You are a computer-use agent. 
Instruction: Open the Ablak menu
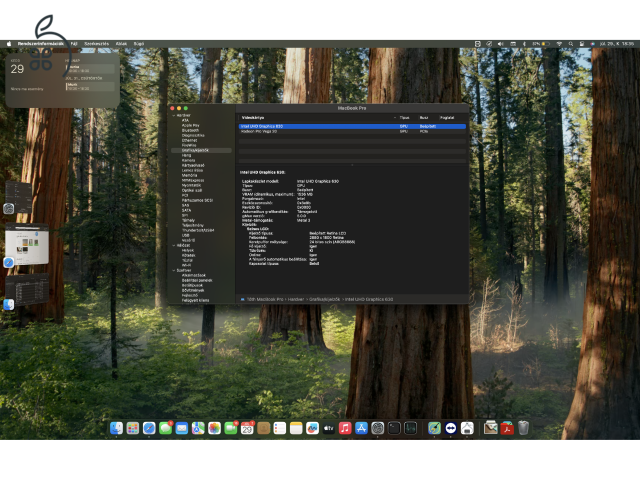[121, 44]
